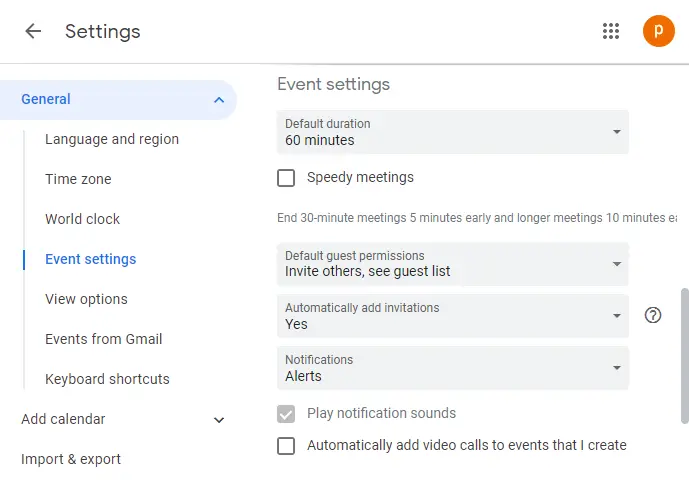Expand the Add calendar section
The height and width of the screenshot is (480, 689).
pos(219,420)
